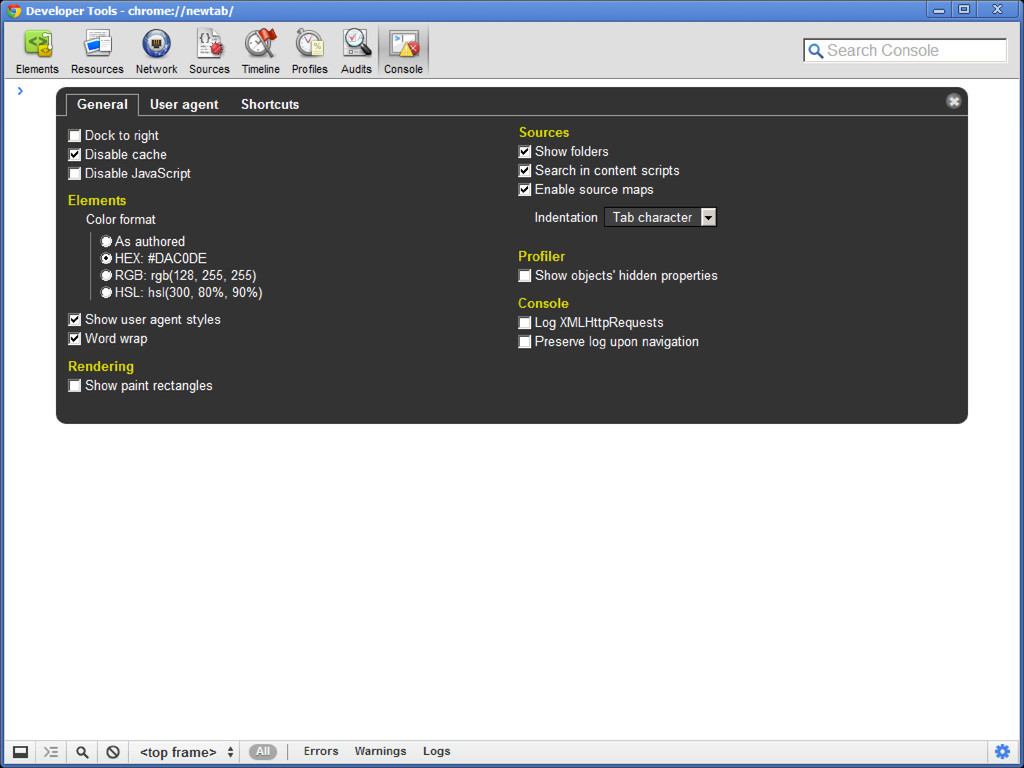Switch to the User agent tab
The height and width of the screenshot is (768, 1024).
(x=184, y=104)
